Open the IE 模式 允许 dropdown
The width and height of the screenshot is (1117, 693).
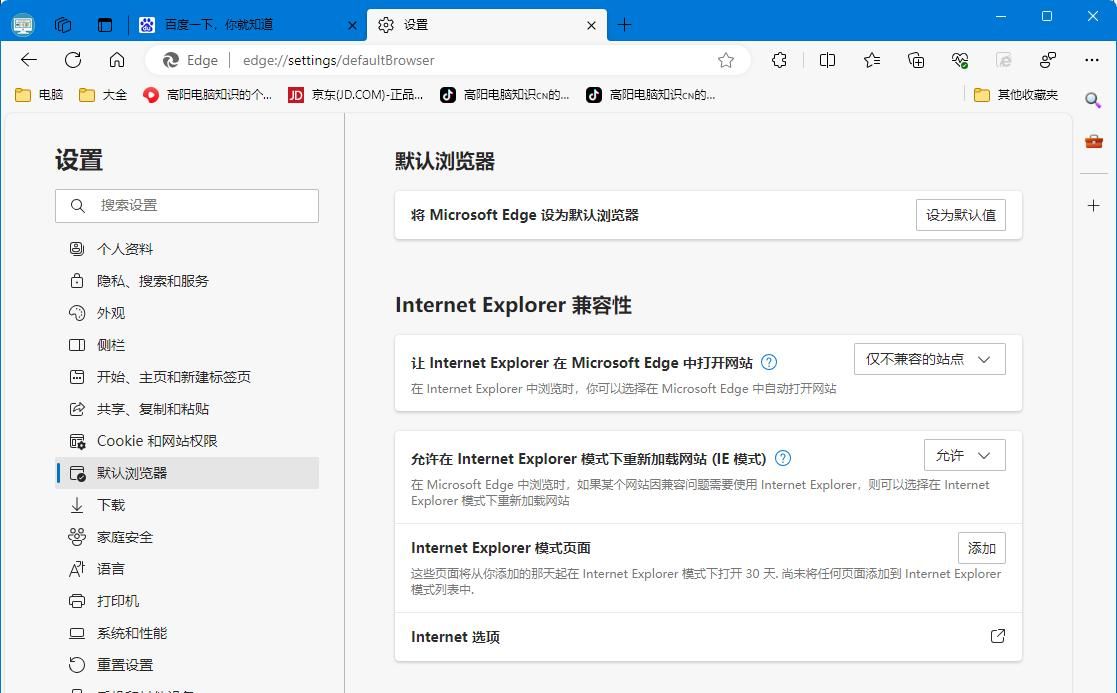coord(963,455)
